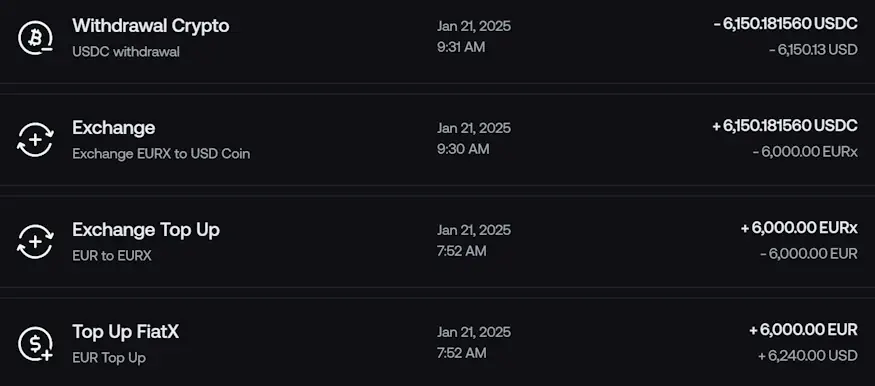Click the -6,150.13 USD value
This screenshot has width=875, height=386.
pyautogui.click(x=813, y=50)
